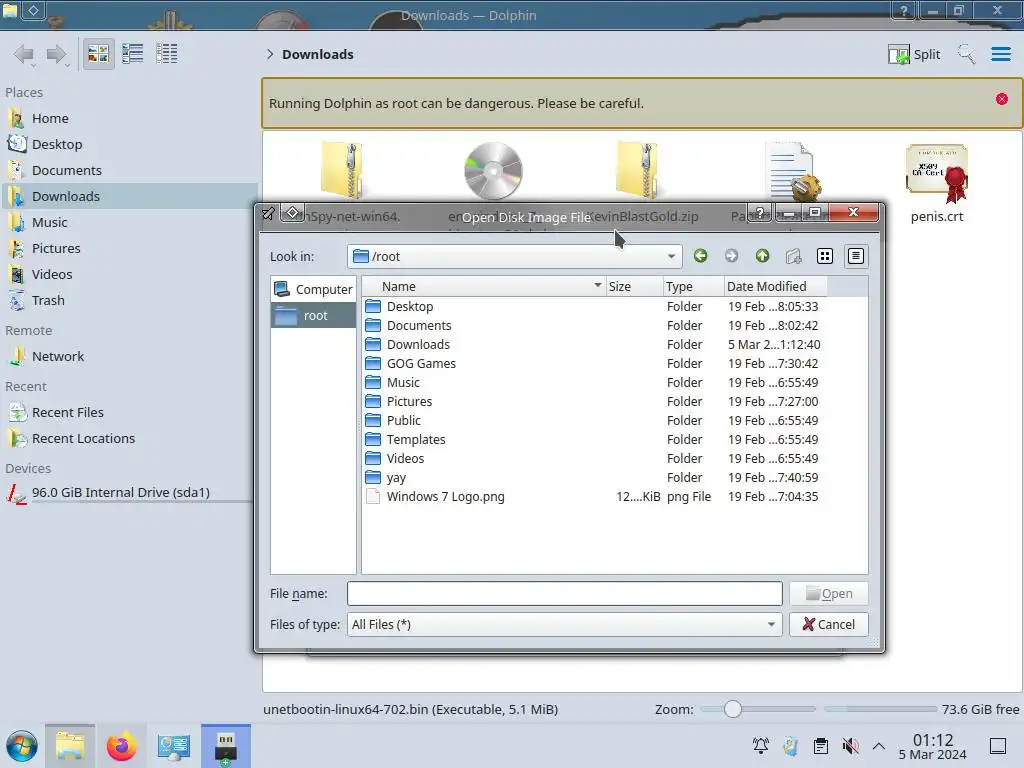Select the Public folder
Viewport: 1024px width, 768px height.
coord(404,421)
